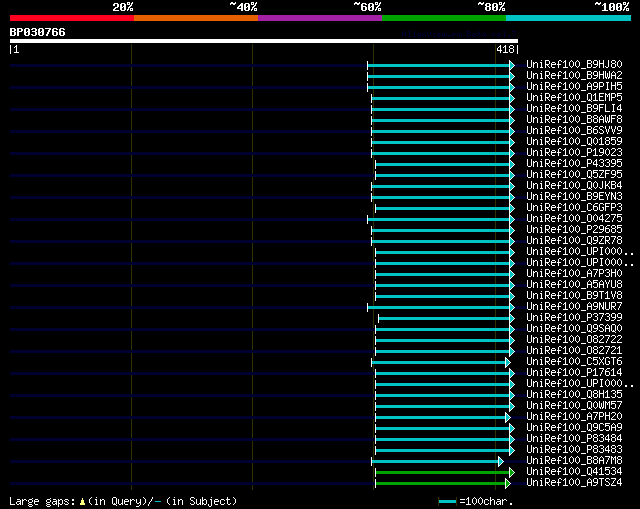Image resolution: width=640 pixels, height=509 pixels.
Task: Click the cyan ~100% identity legend segment
Action: [569, 18]
